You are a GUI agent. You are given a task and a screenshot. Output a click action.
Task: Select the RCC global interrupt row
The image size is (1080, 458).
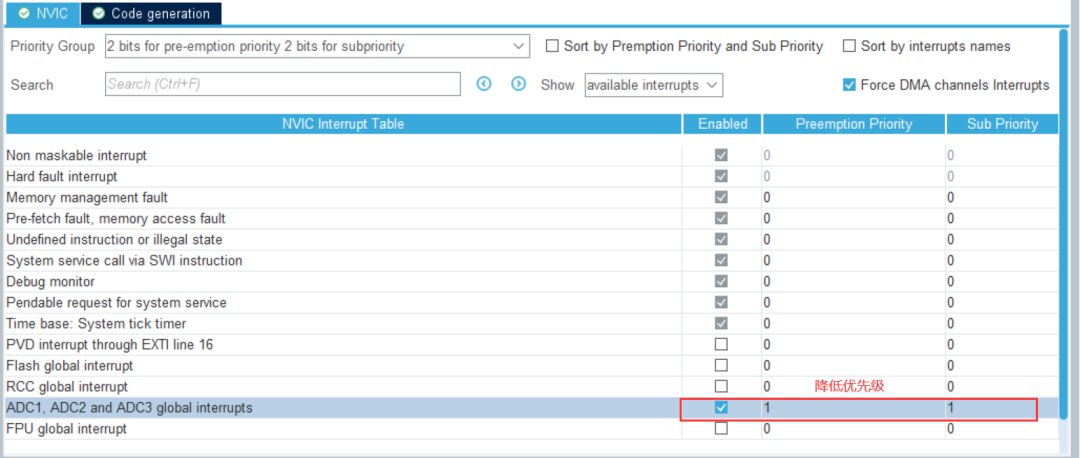[532, 386]
